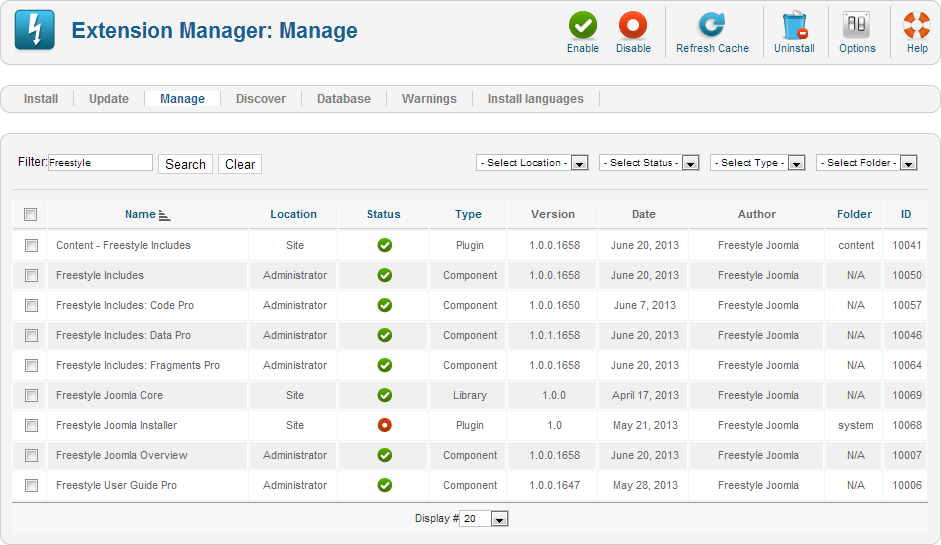941x545 pixels.
Task: Click the Search button
Action: (185, 164)
